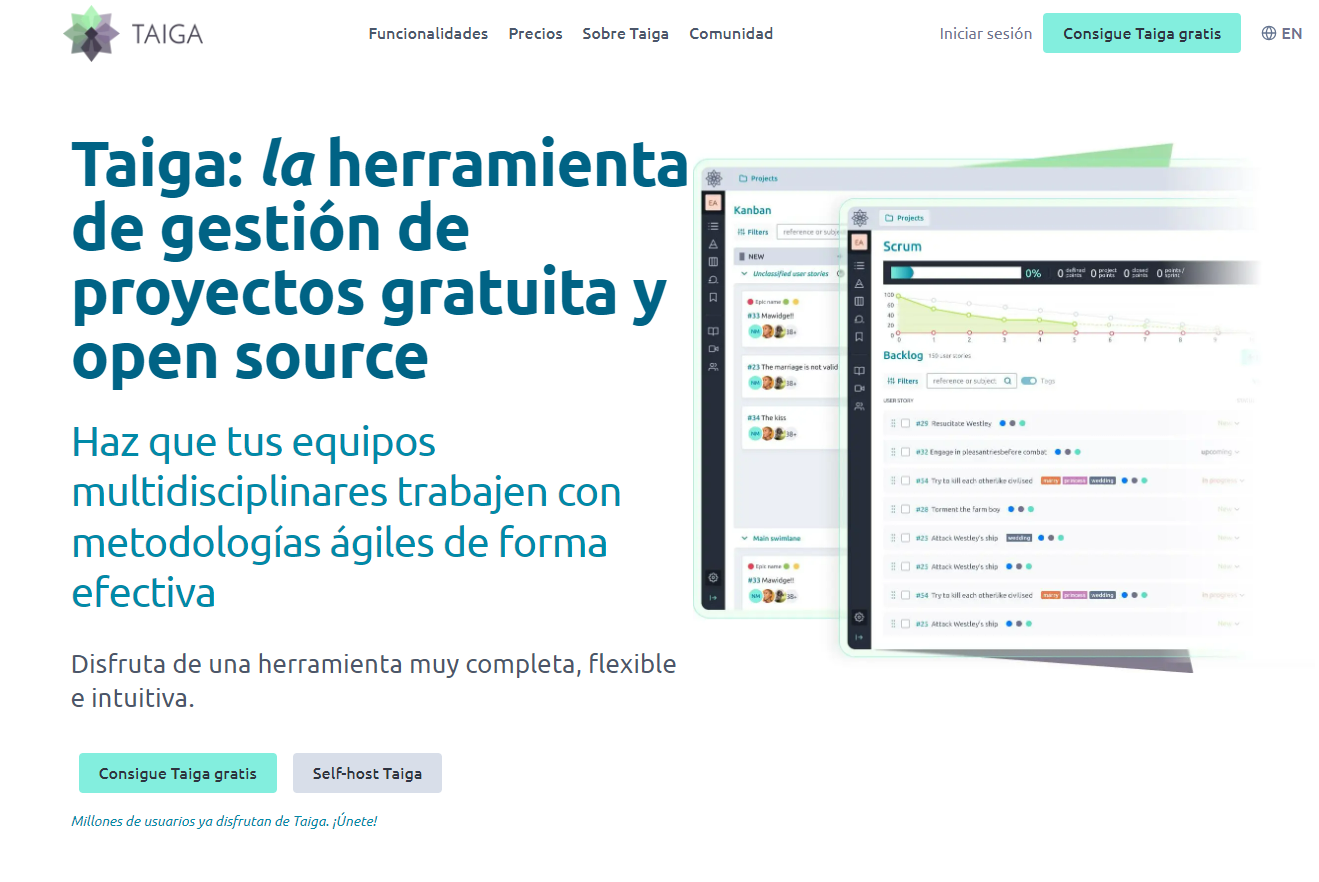Click the Taiga logo in the header
This screenshot has height=882, width=1319.
[x=133, y=33]
